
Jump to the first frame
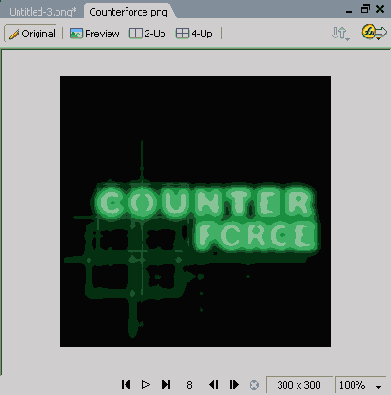(x=126, y=384)
